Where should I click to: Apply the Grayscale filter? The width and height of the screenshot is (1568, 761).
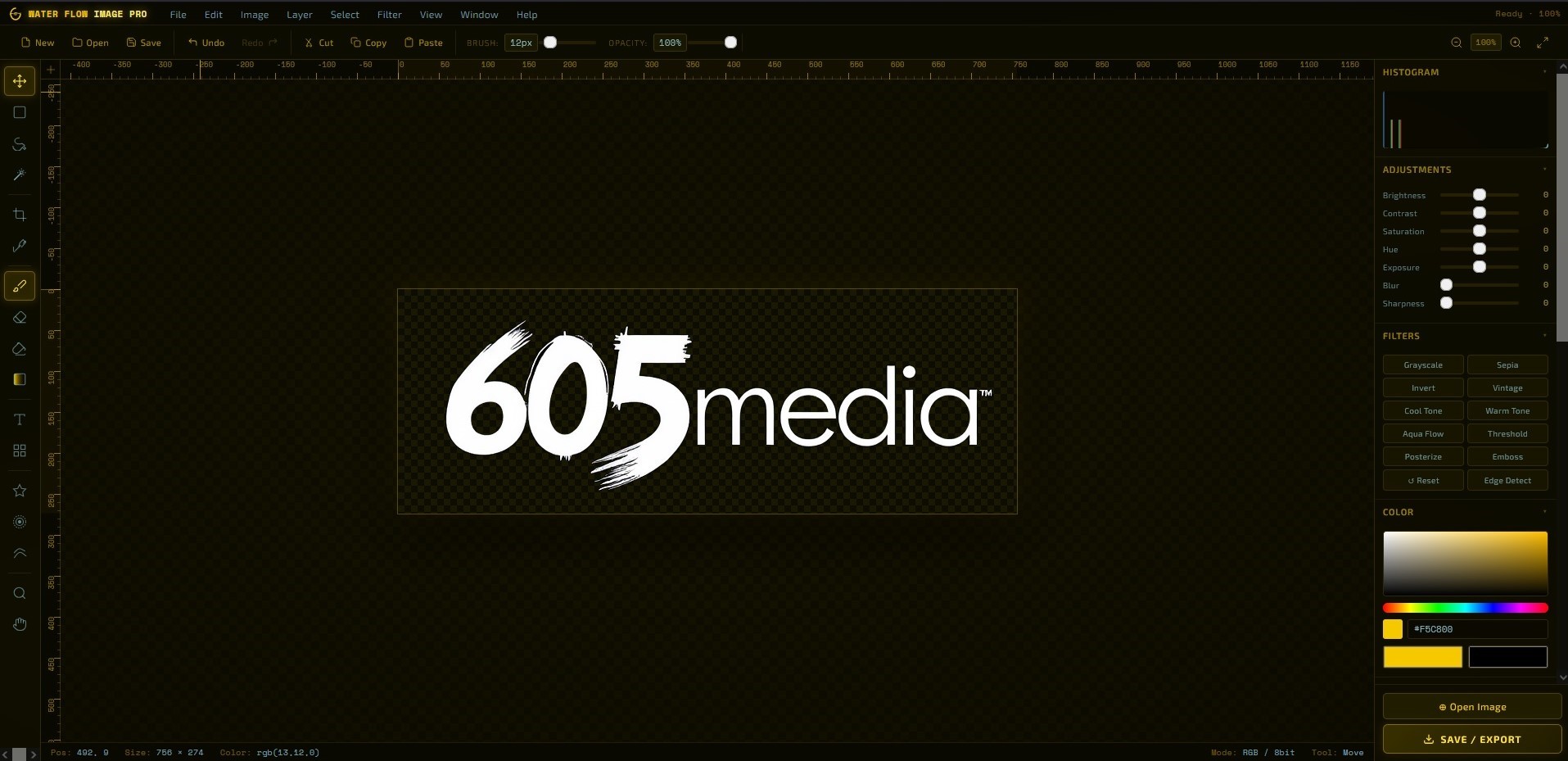tap(1422, 365)
